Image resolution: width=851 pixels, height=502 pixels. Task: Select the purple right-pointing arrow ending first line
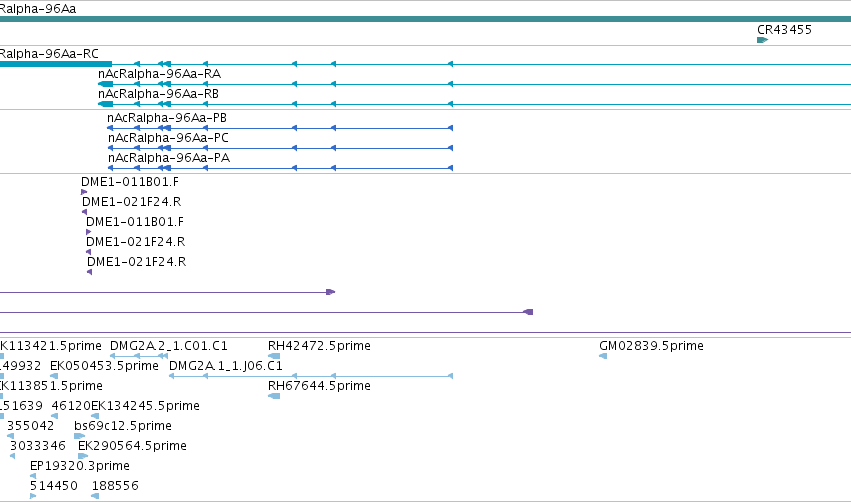tap(331, 292)
